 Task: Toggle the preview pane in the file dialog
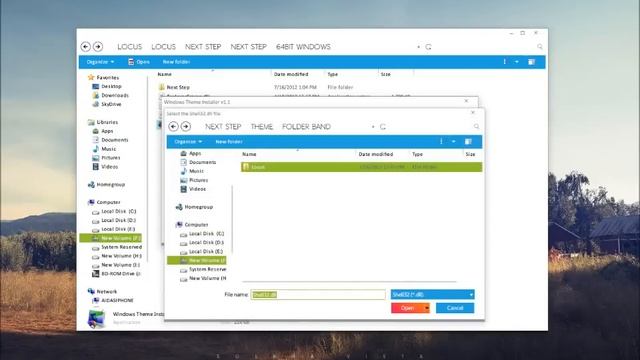point(468,142)
